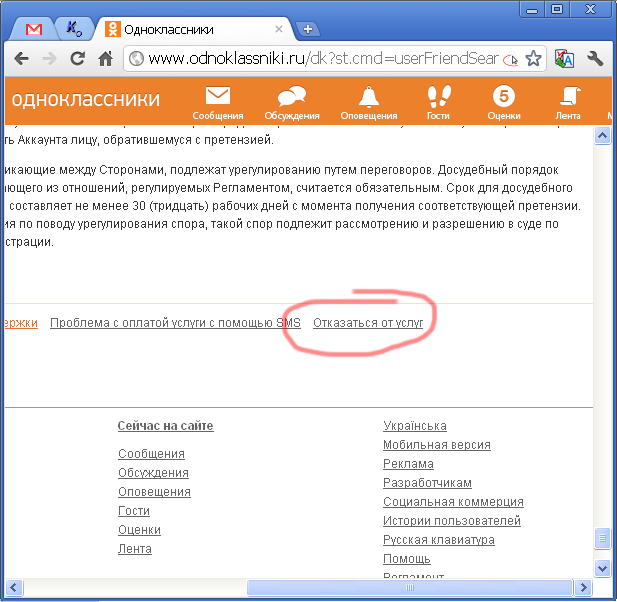This screenshot has height=602, width=617.
Task: Open the Gmail tab
Action: [33, 30]
